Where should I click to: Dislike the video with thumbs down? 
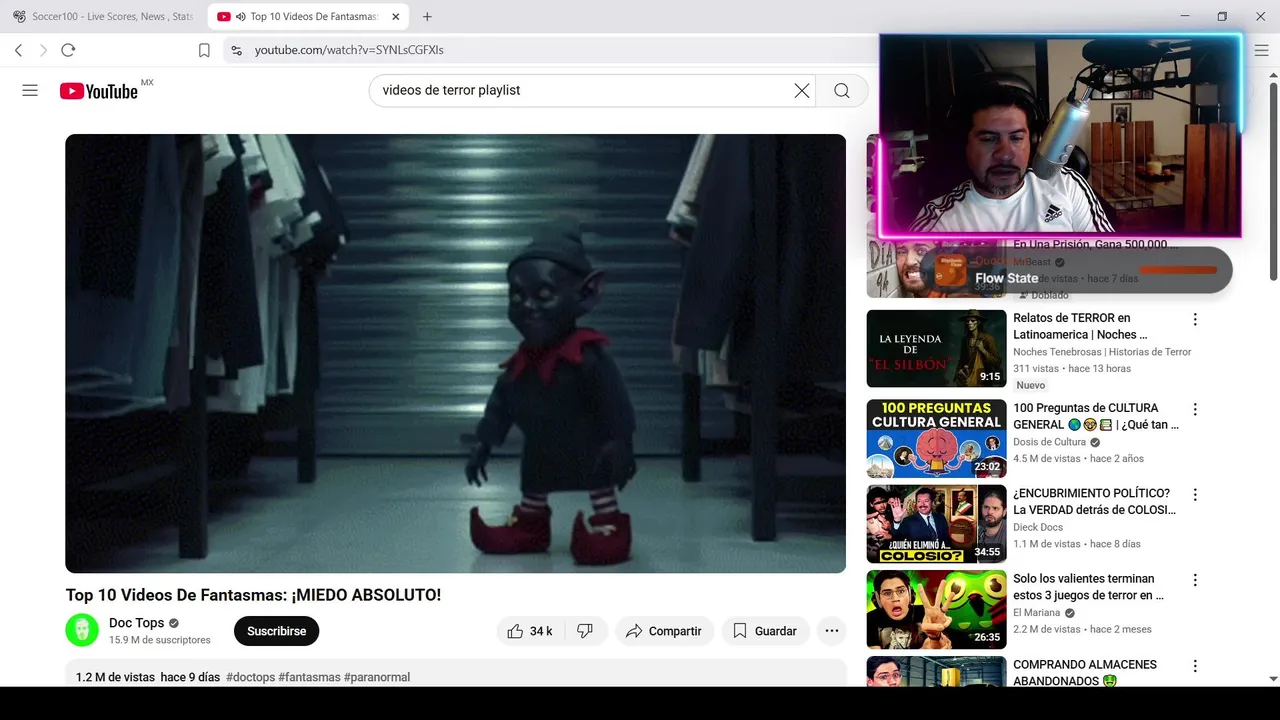coord(585,631)
